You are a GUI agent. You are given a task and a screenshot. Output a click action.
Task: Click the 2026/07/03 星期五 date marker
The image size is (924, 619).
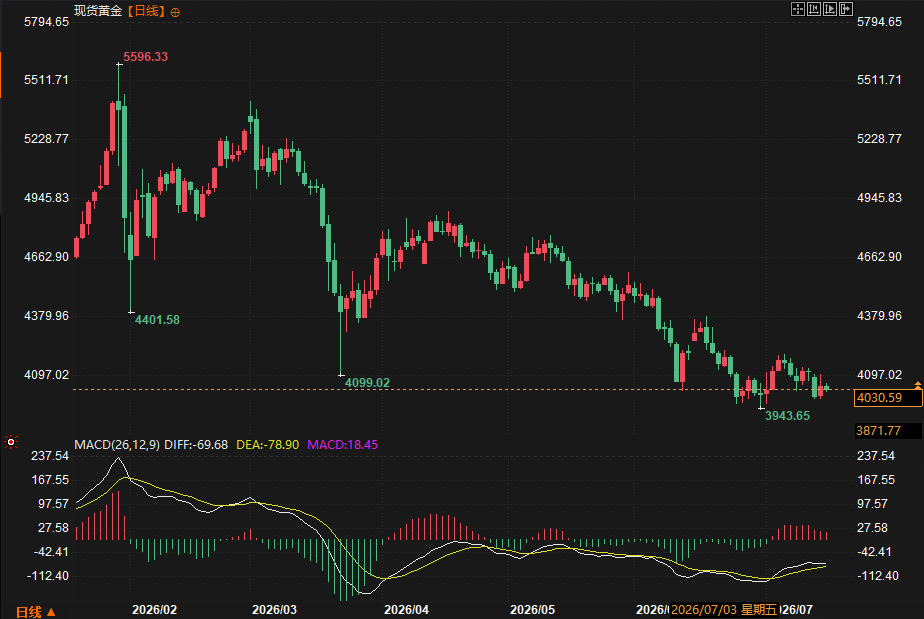tap(724, 610)
